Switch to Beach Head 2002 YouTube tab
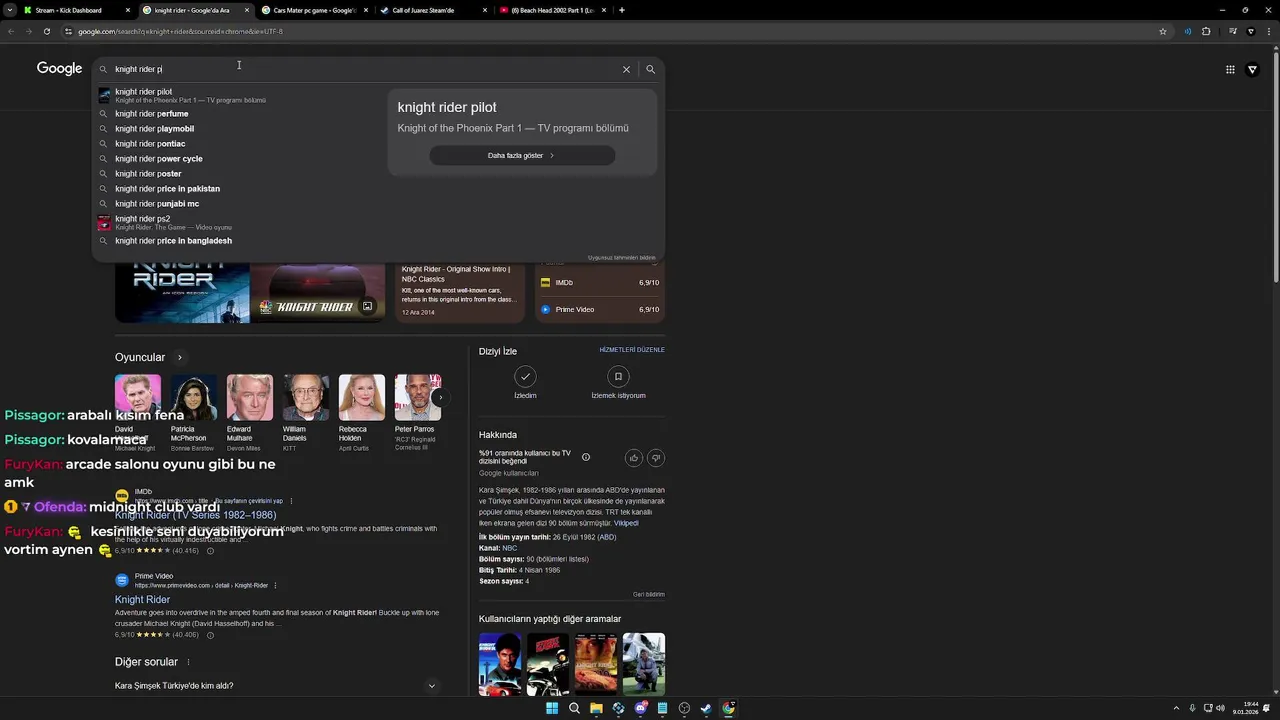Image resolution: width=1280 pixels, height=720 pixels. pos(552,10)
